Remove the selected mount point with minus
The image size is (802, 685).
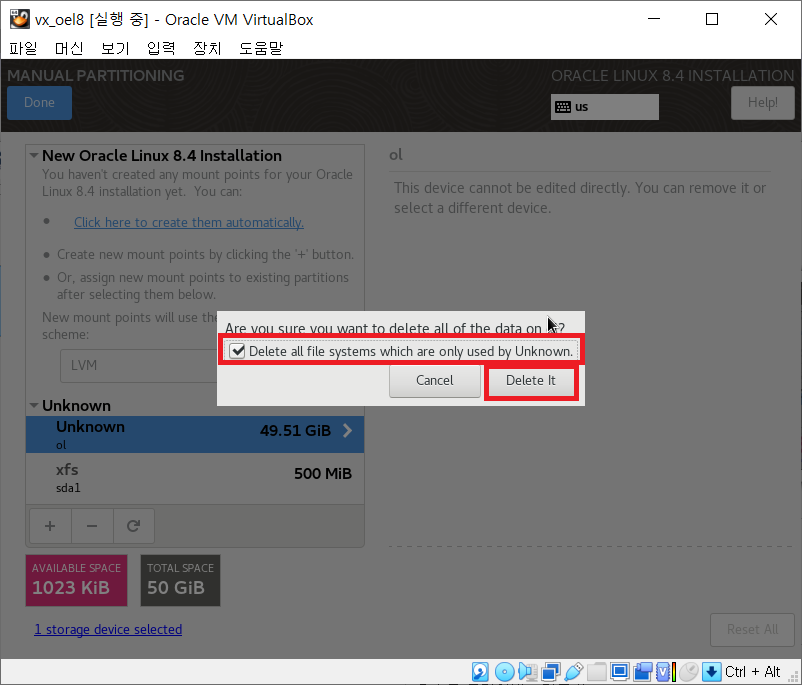click(92, 526)
